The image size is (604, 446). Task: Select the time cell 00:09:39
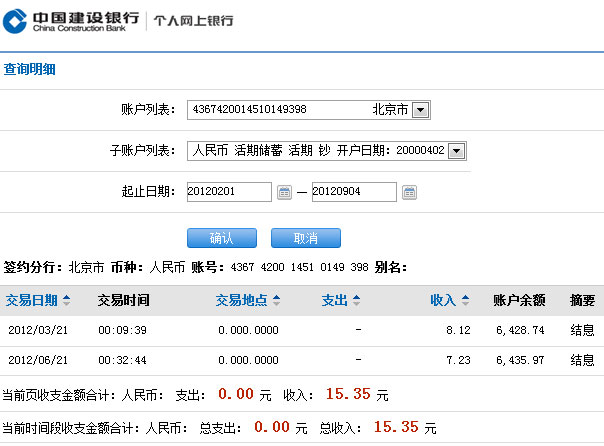122,330
